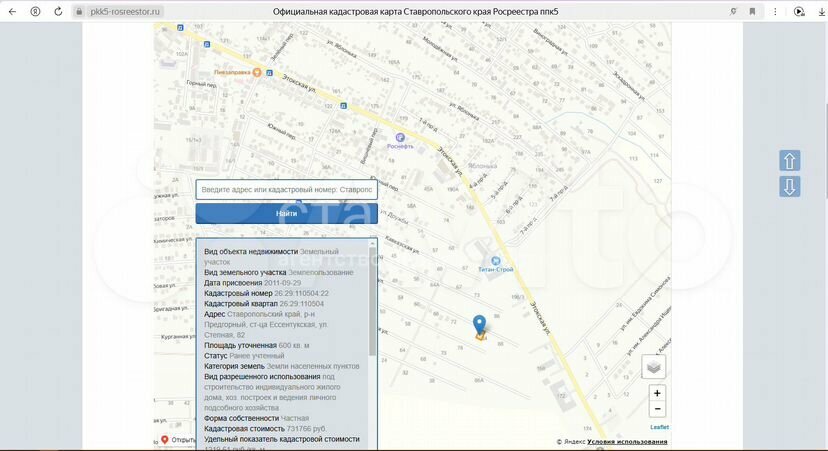
Task: Click the Этокская ул. label near Пивзаправка
Action: (x=299, y=83)
